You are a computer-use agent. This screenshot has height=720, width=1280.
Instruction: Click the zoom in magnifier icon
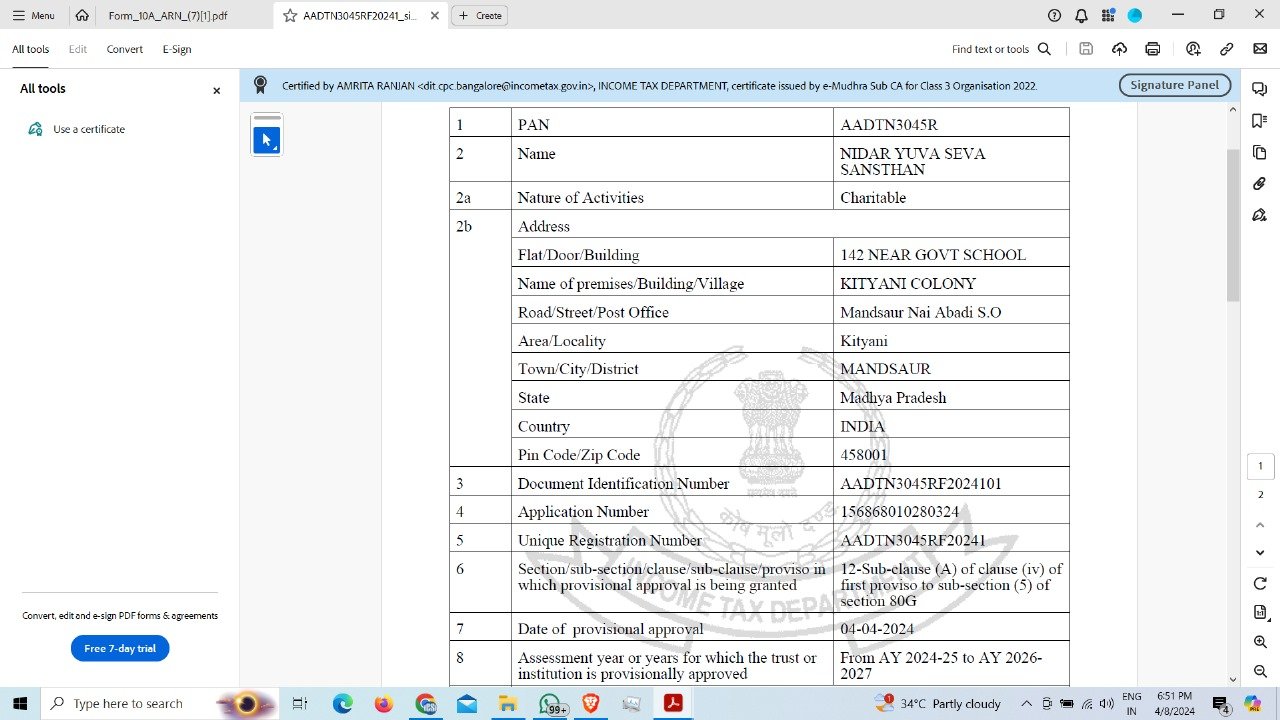pos(1260,642)
